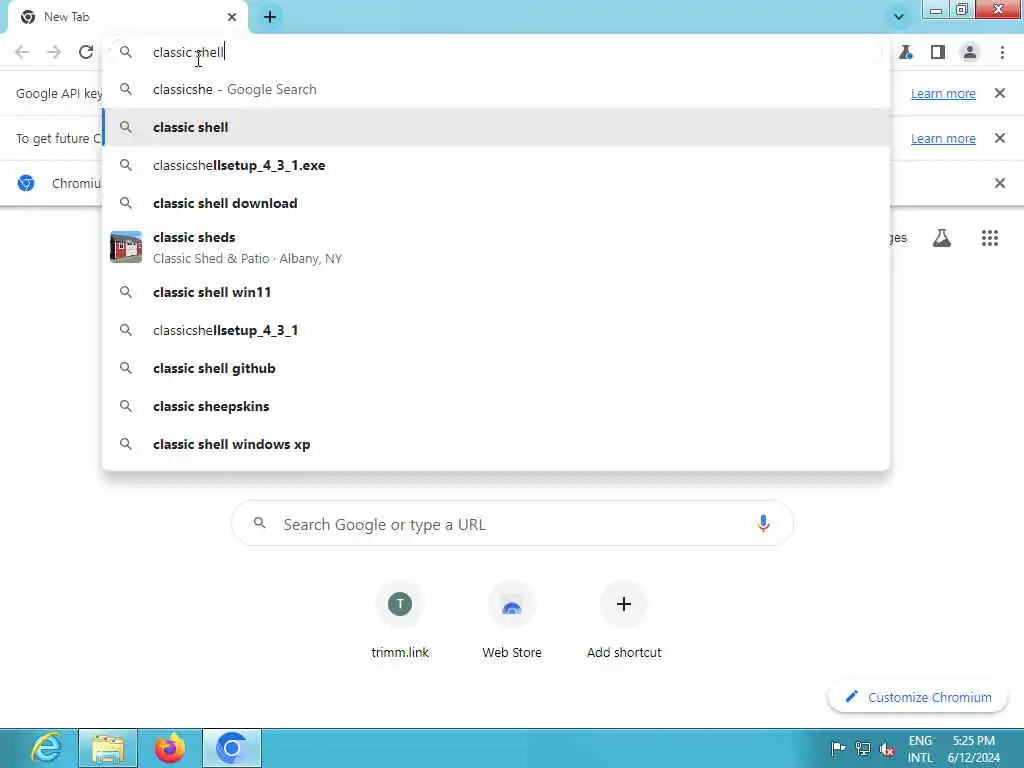The height and width of the screenshot is (768, 1024).
Task: Dismiss the Chromium default browser infobar
Action: (x=1000, y=184)
